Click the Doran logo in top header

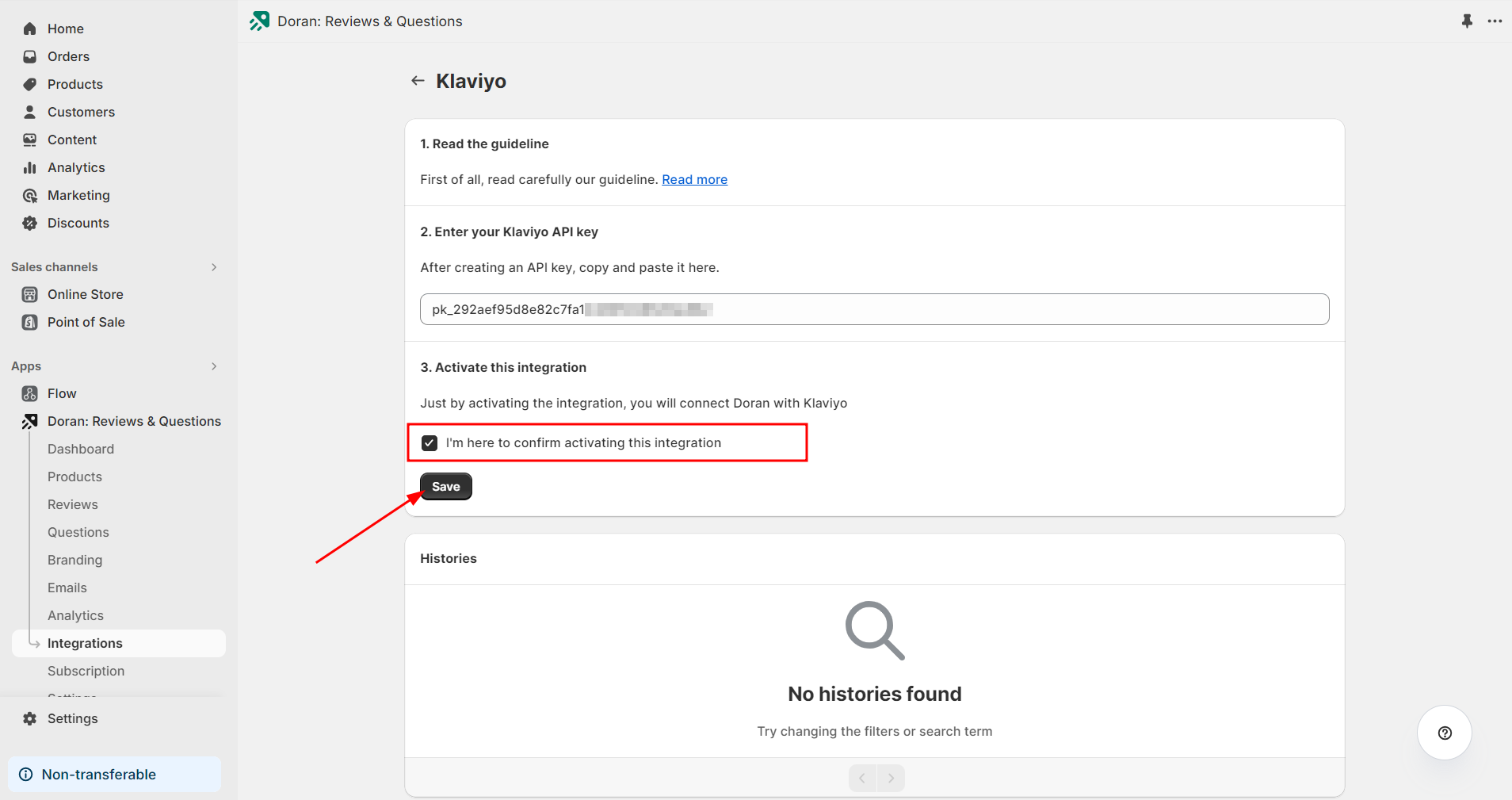pos(259,21)
